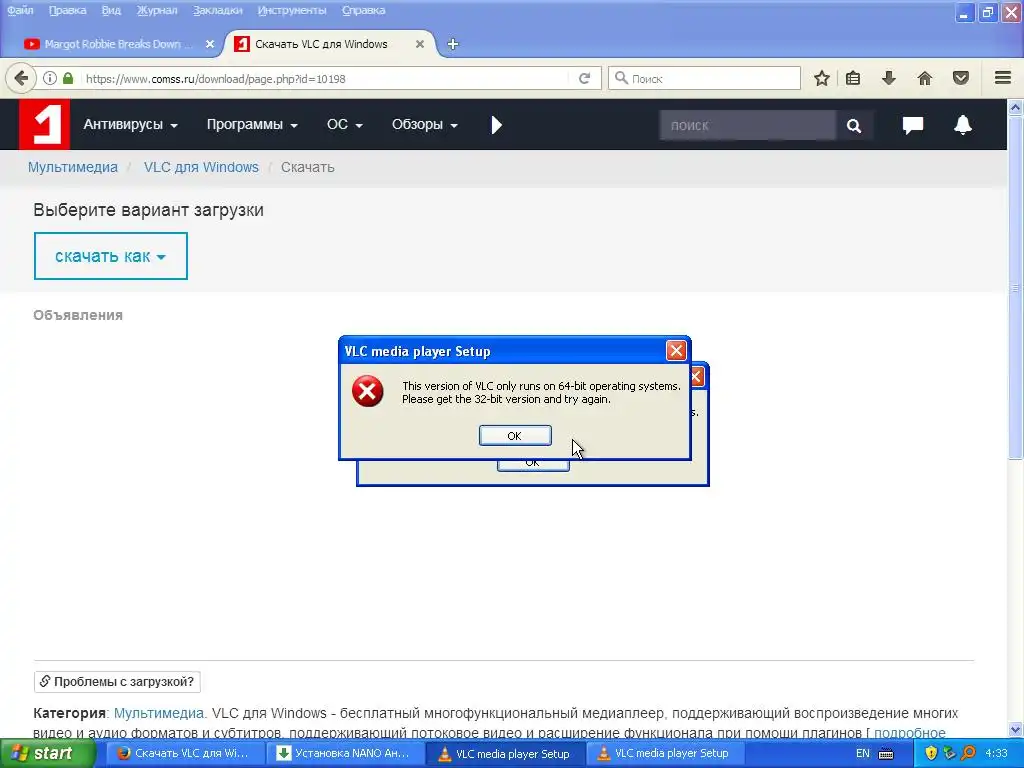Click the vertical page scrollbar thumb
The width and height of the screenshot is (1024, 768).
(x=1015, y=287)
